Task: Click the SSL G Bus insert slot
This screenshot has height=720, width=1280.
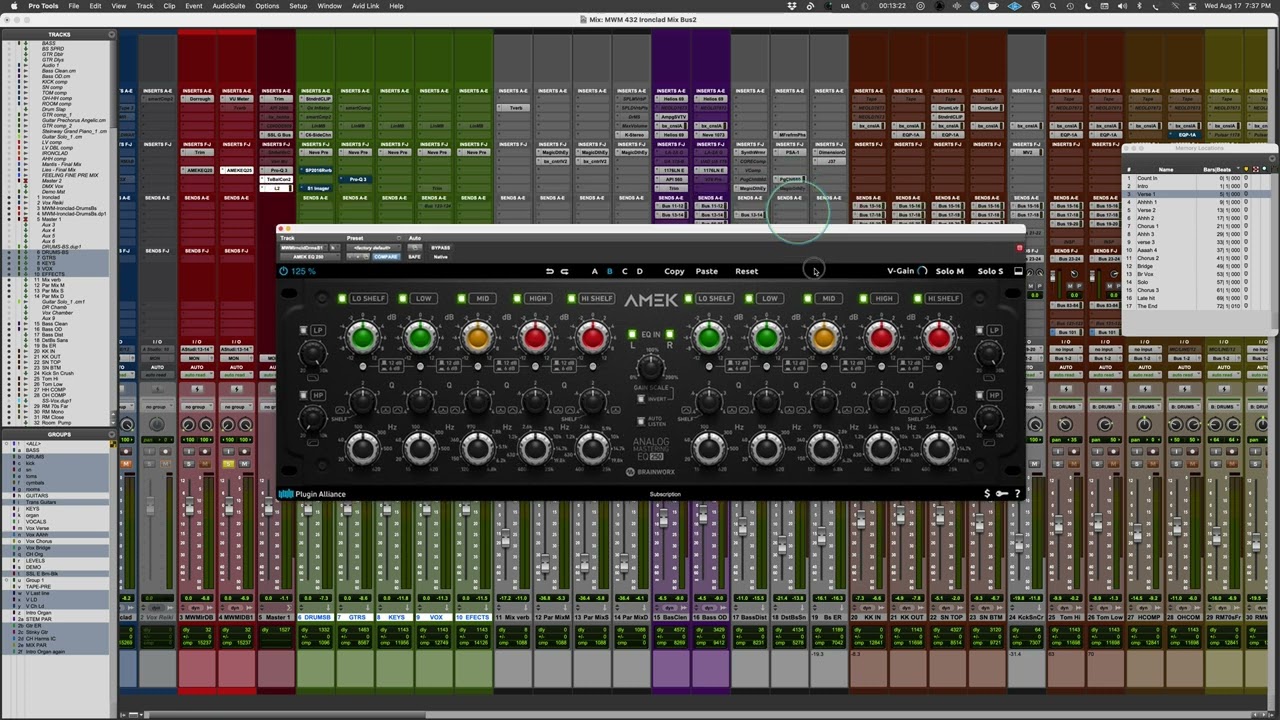Action: pos(276,134)
